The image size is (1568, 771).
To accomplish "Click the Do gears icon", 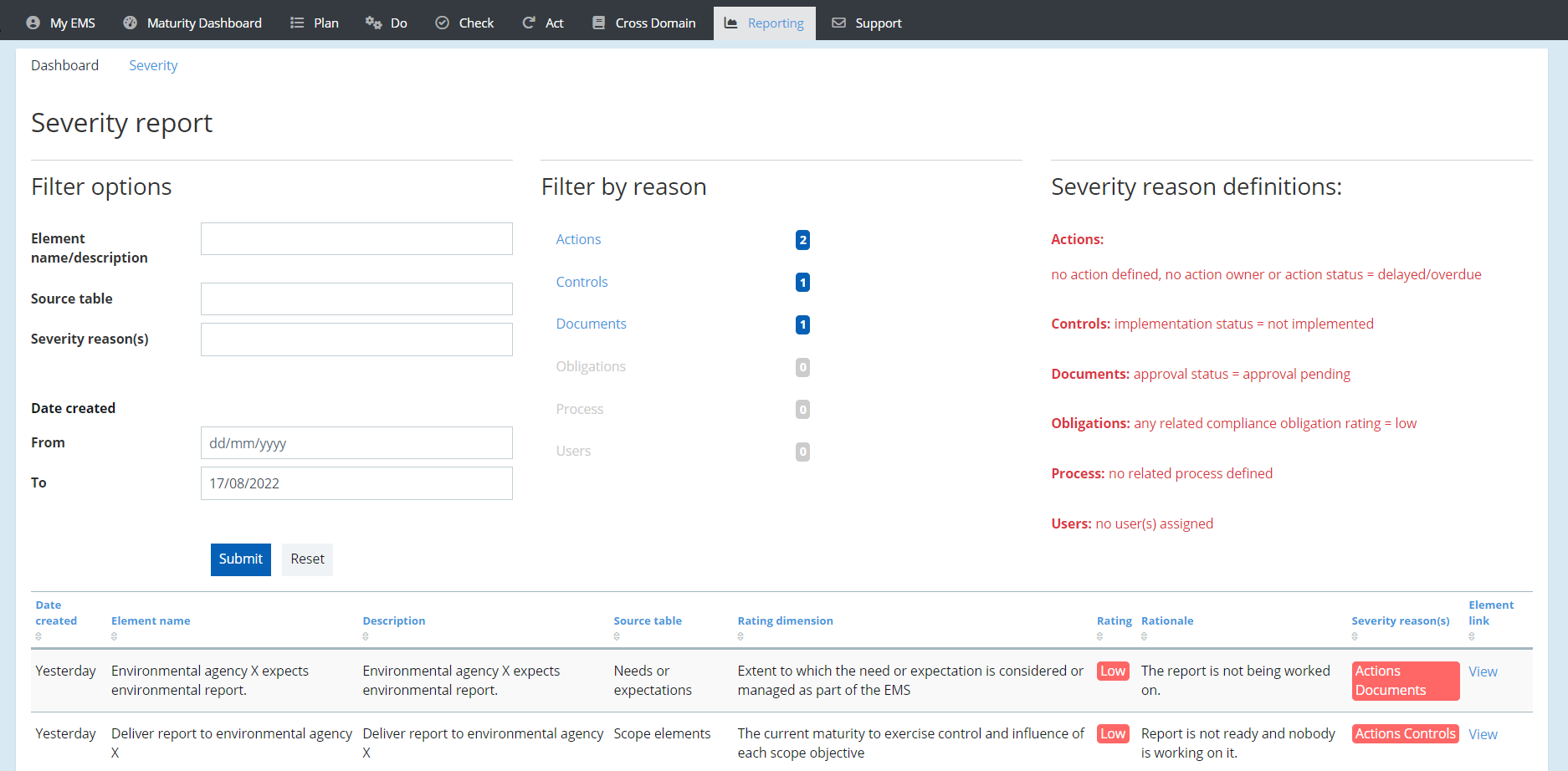I will (373, 23).
